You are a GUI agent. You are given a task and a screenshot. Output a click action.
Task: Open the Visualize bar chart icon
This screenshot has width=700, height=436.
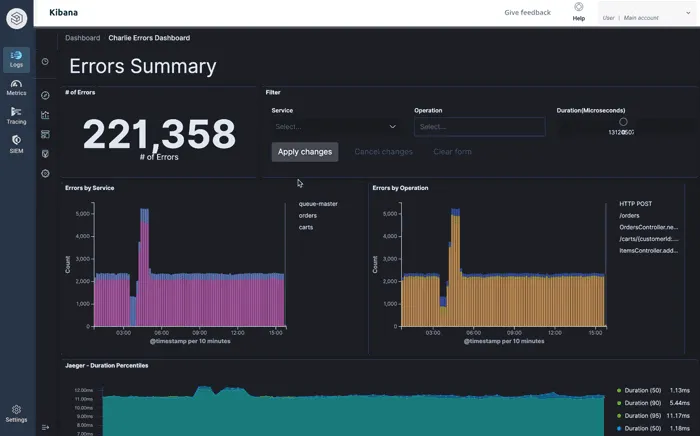tap(45, 115)
